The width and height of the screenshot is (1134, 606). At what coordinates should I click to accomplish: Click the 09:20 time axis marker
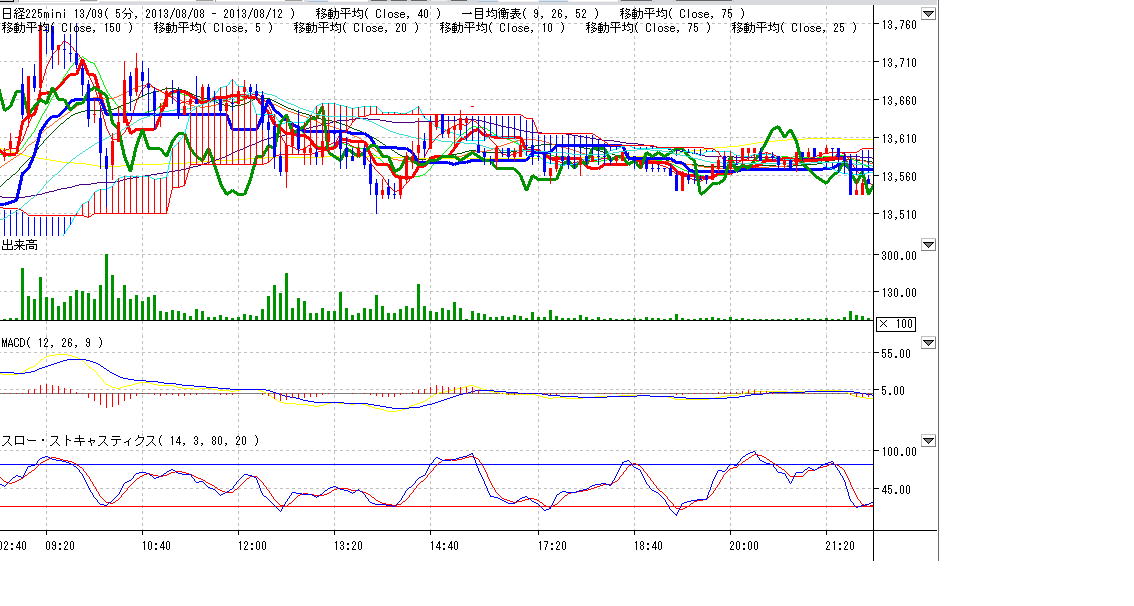point(61,546)
